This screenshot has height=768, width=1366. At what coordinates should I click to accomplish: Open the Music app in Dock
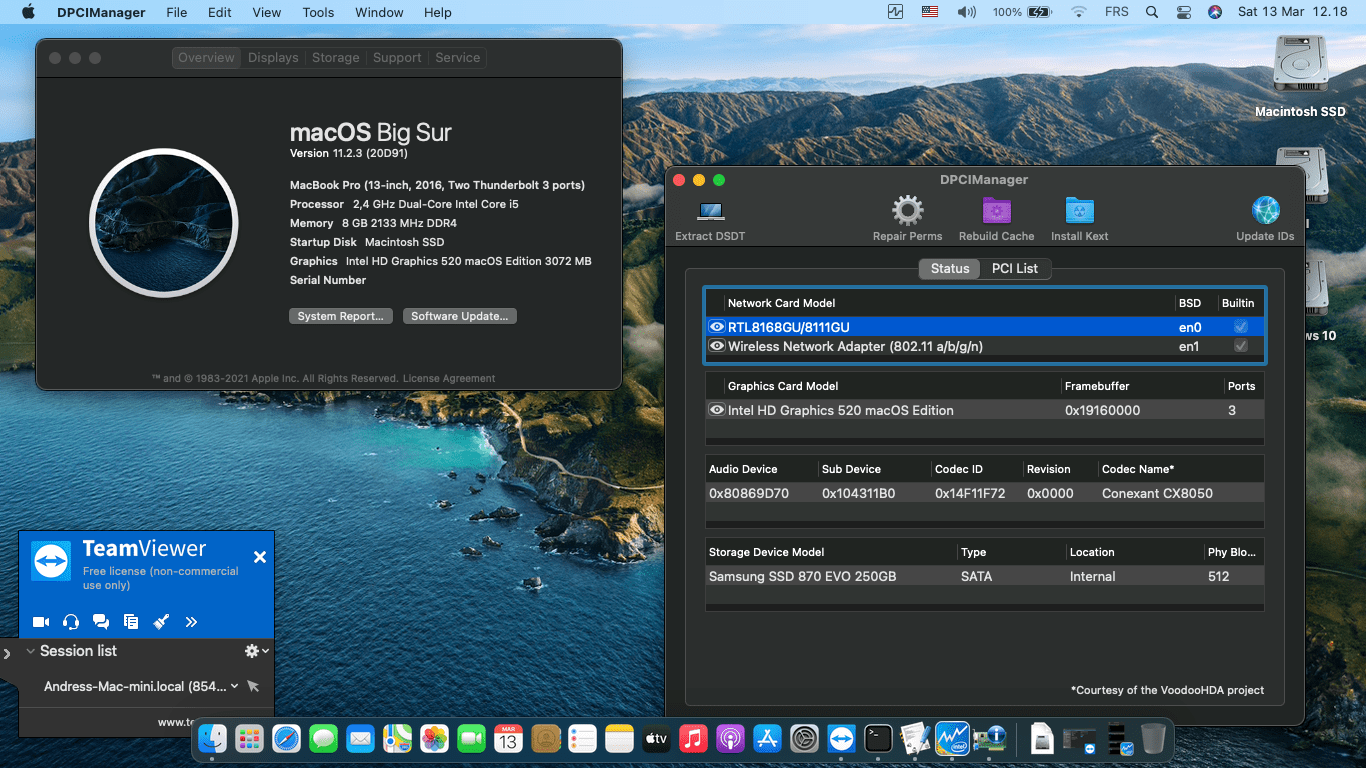(693, 739)
